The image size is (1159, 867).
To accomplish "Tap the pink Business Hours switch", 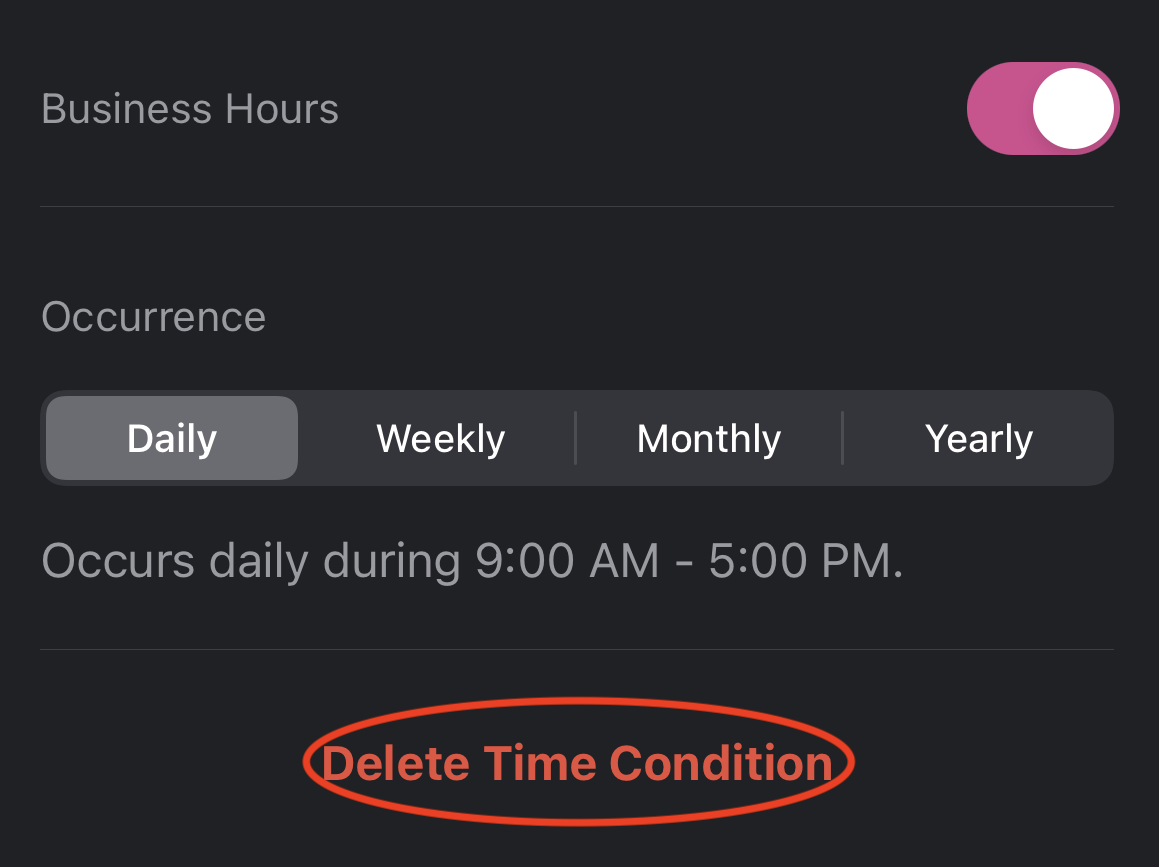I will point(1043,108).
